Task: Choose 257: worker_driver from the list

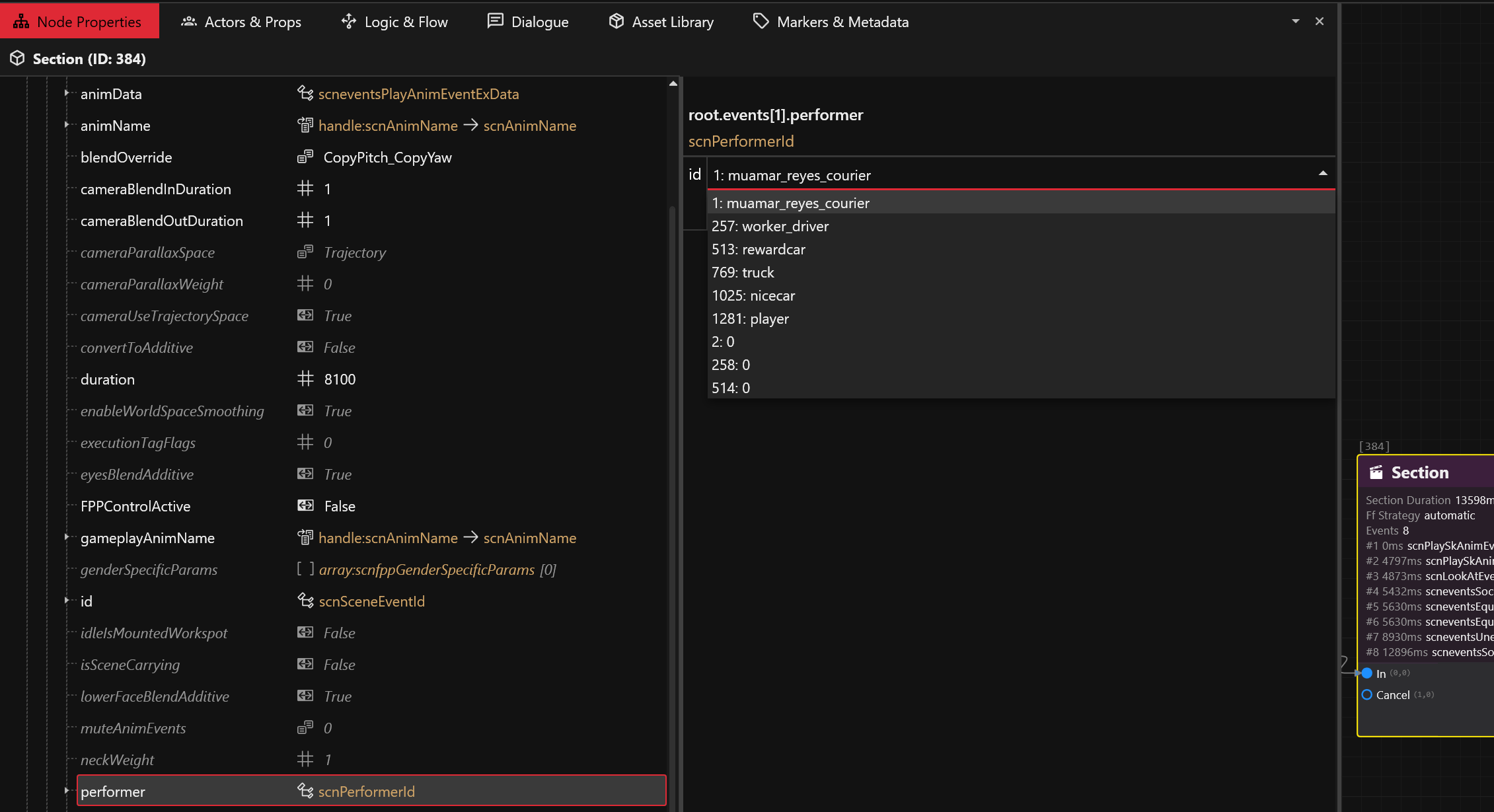Action: click(x=770, y=226)
